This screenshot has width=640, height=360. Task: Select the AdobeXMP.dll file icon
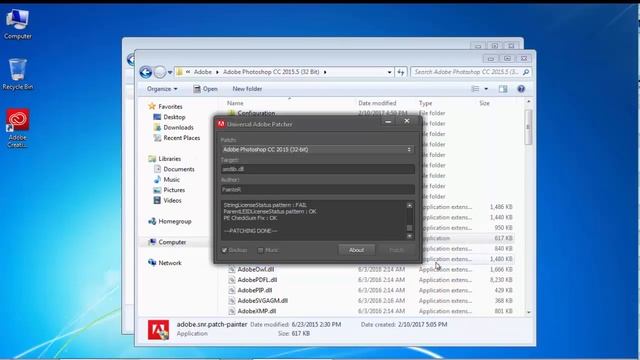click(231, 311)
